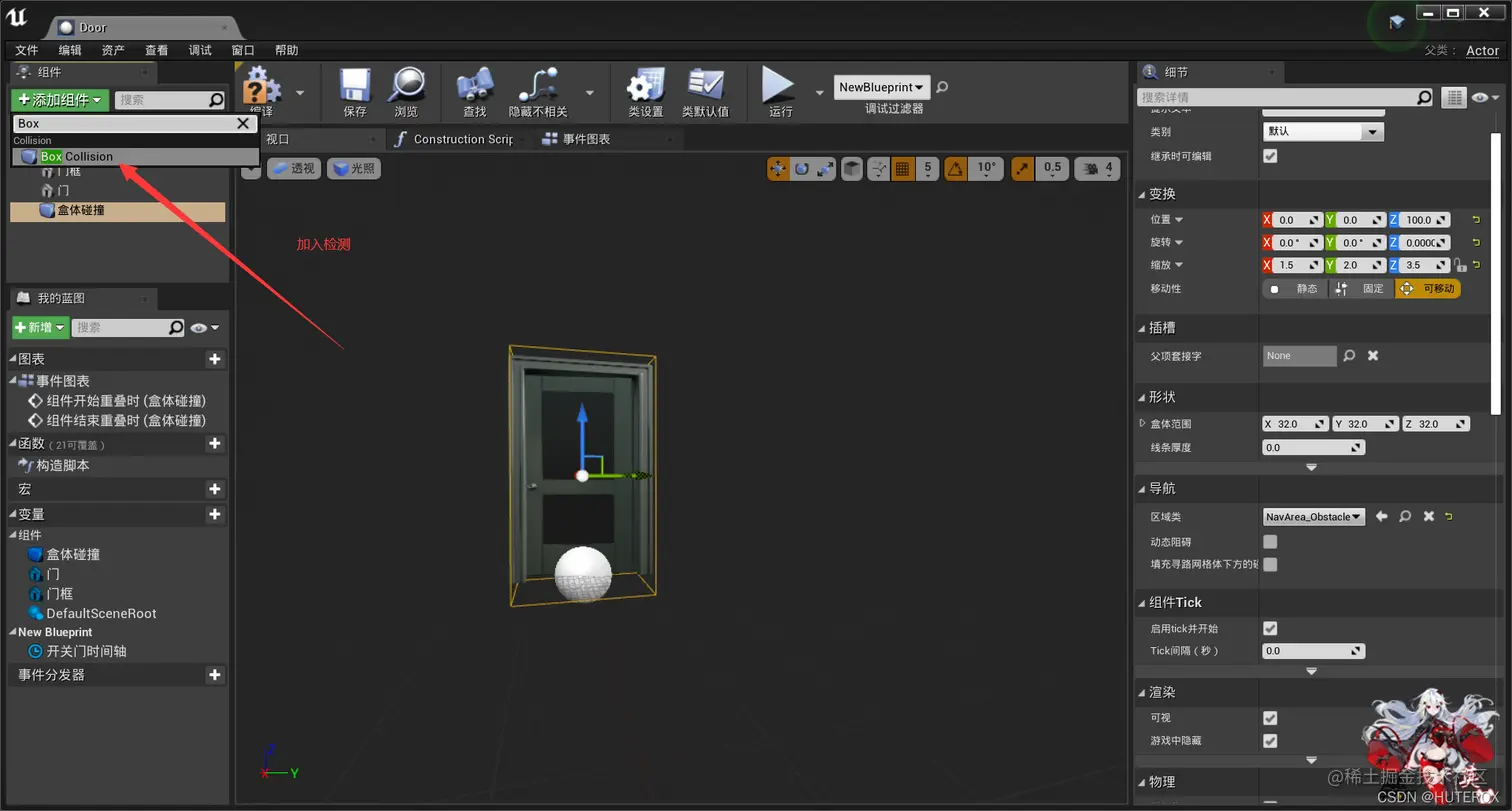Open the run options dropdown arrow
This screenshot has width=1512, height=811.
820,92
